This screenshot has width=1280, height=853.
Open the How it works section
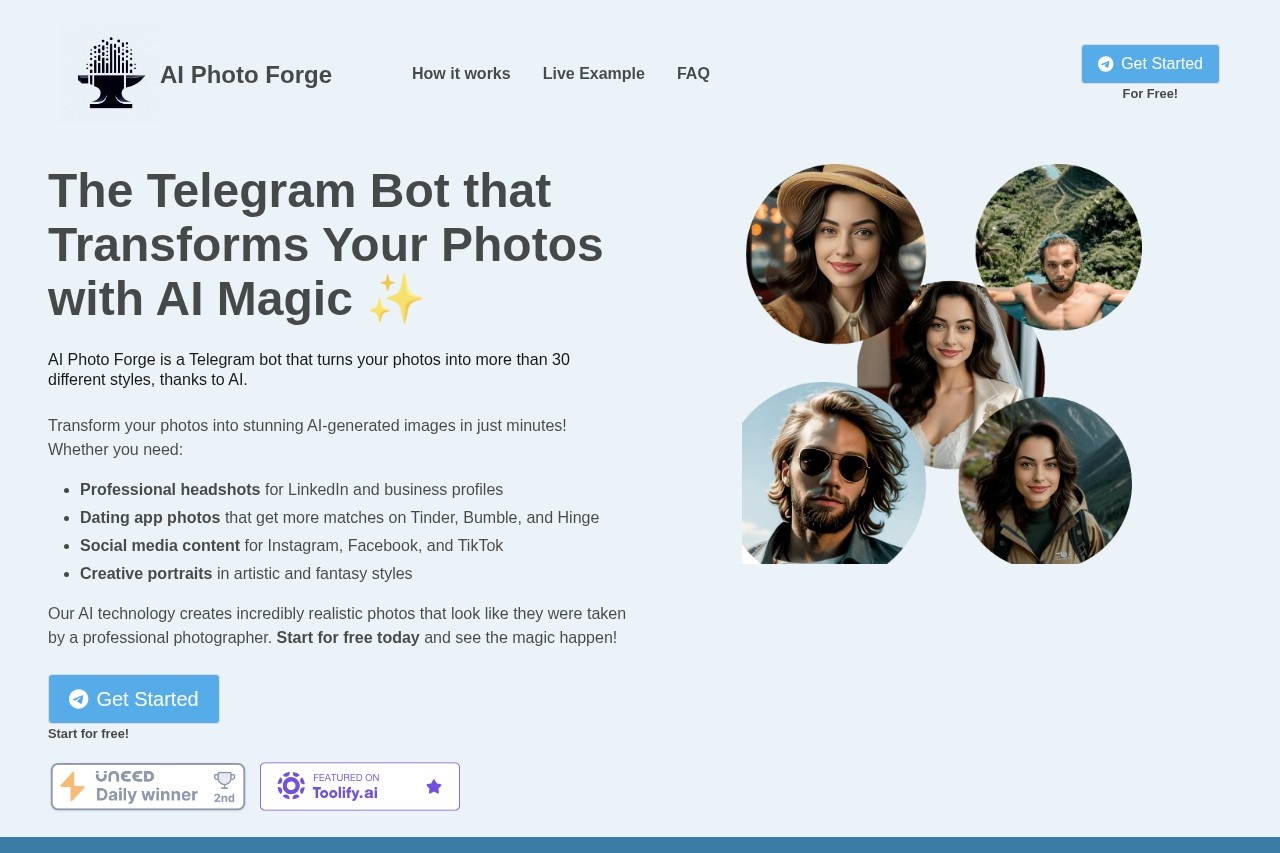point(460,73)
